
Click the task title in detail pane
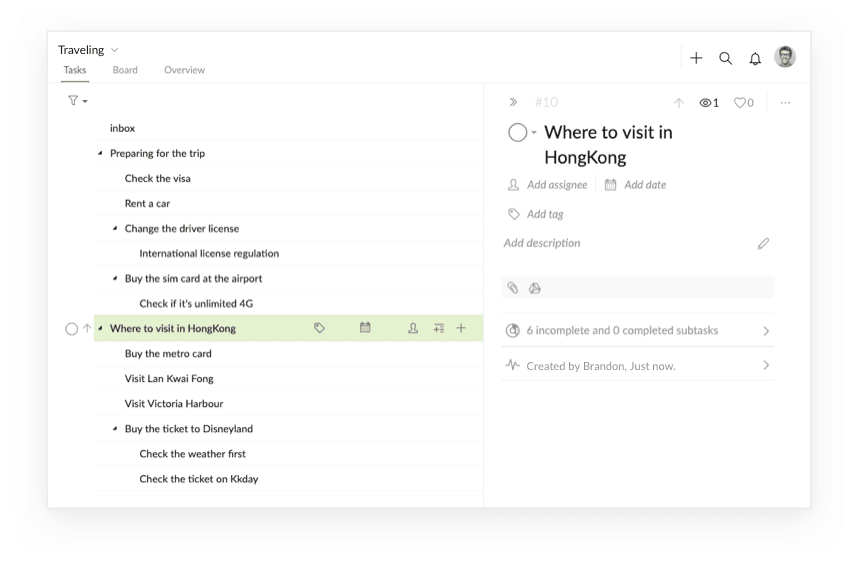coord(608,145)
